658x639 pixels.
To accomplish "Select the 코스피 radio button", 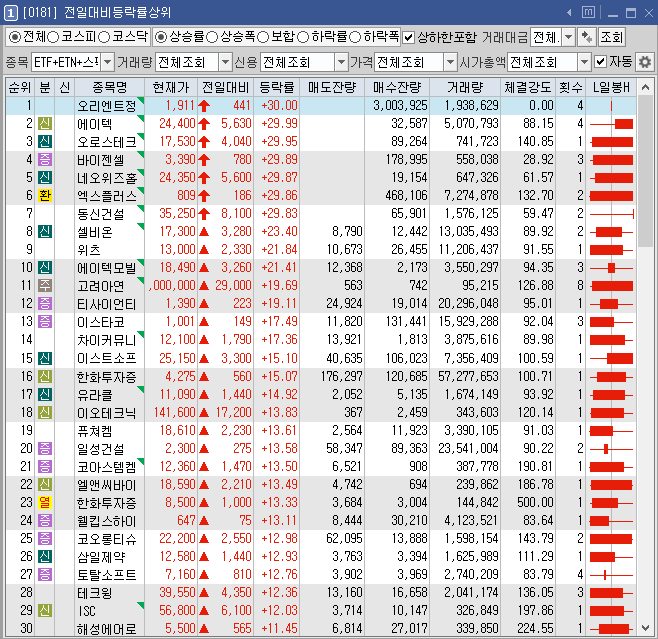I will 53,37.
